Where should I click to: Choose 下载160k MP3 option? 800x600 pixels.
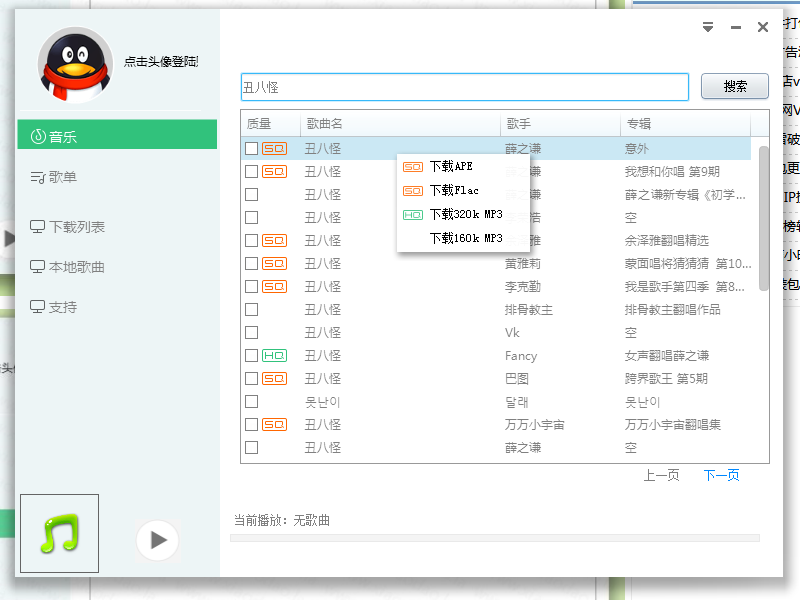click(x=463, y=238)
